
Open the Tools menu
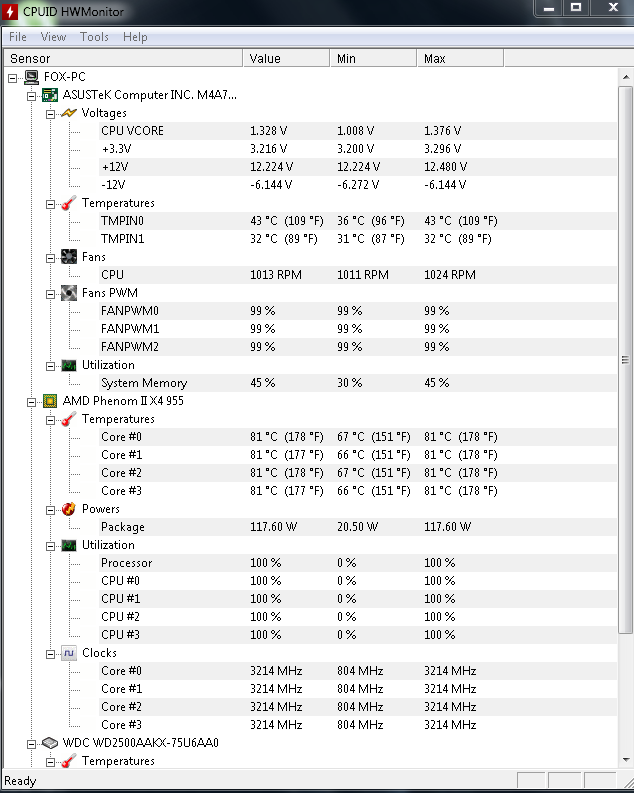coord(94,37)
